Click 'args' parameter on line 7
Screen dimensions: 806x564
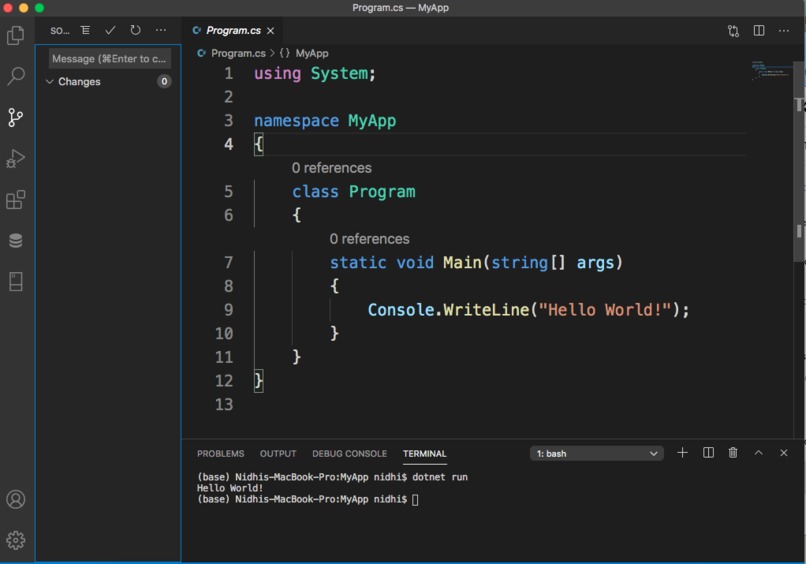(595, 262)
